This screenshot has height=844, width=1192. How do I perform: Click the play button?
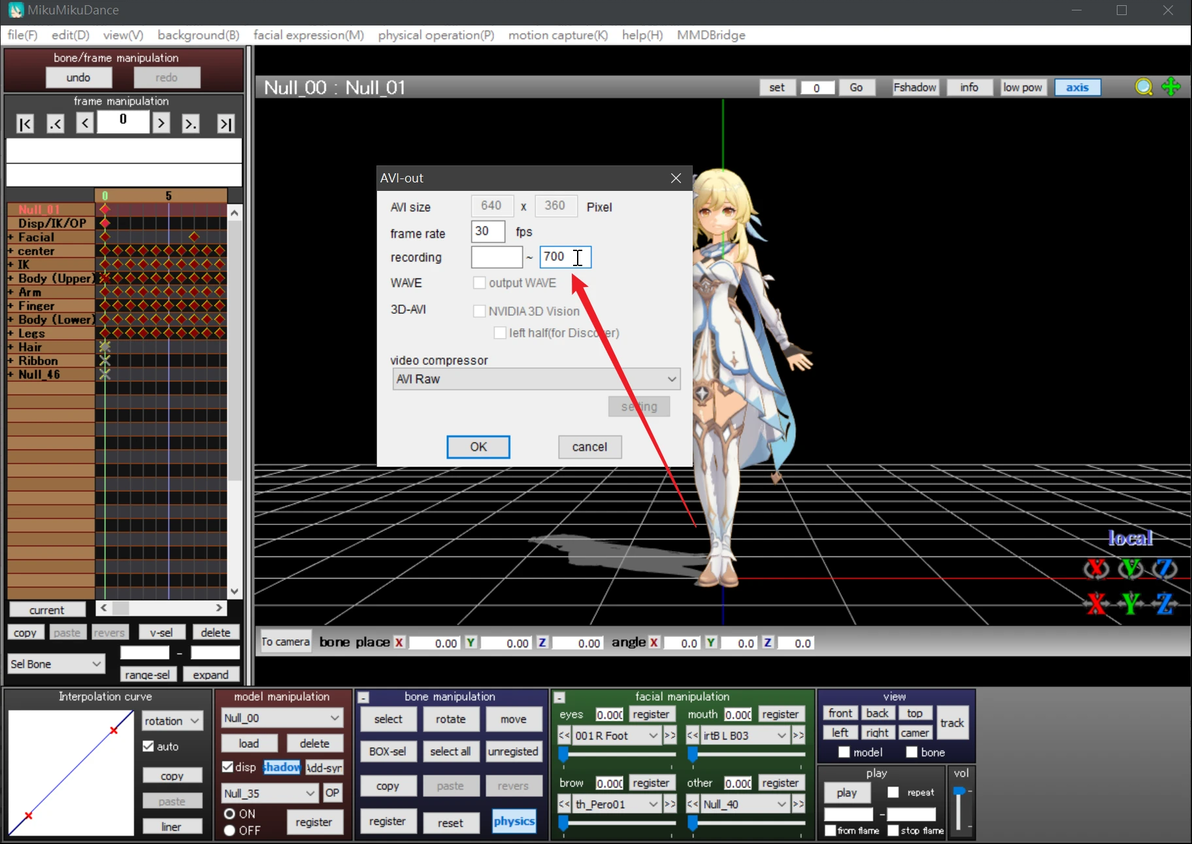[x=847, y=793]
